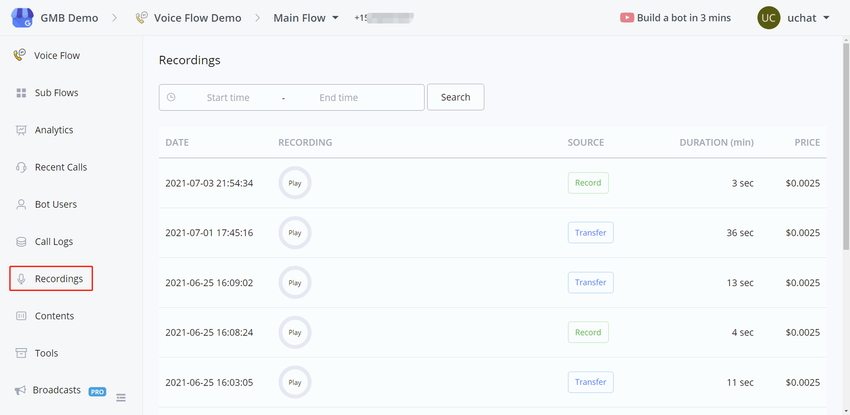Click the Broadcasts megaphone icon
Viewport: 850px width, 415px height.
20,390
